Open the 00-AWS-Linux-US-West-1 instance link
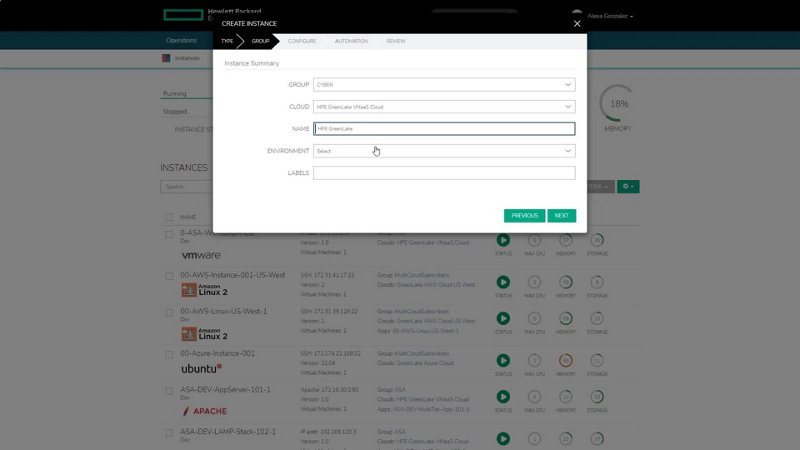The image size is (800, 450). 223,311
